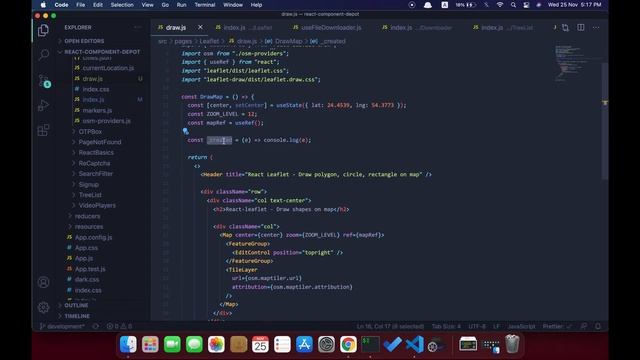This screenshot has height=360, width=640.
Task: Click the Prettier status item
Action: tap(557, 326)
